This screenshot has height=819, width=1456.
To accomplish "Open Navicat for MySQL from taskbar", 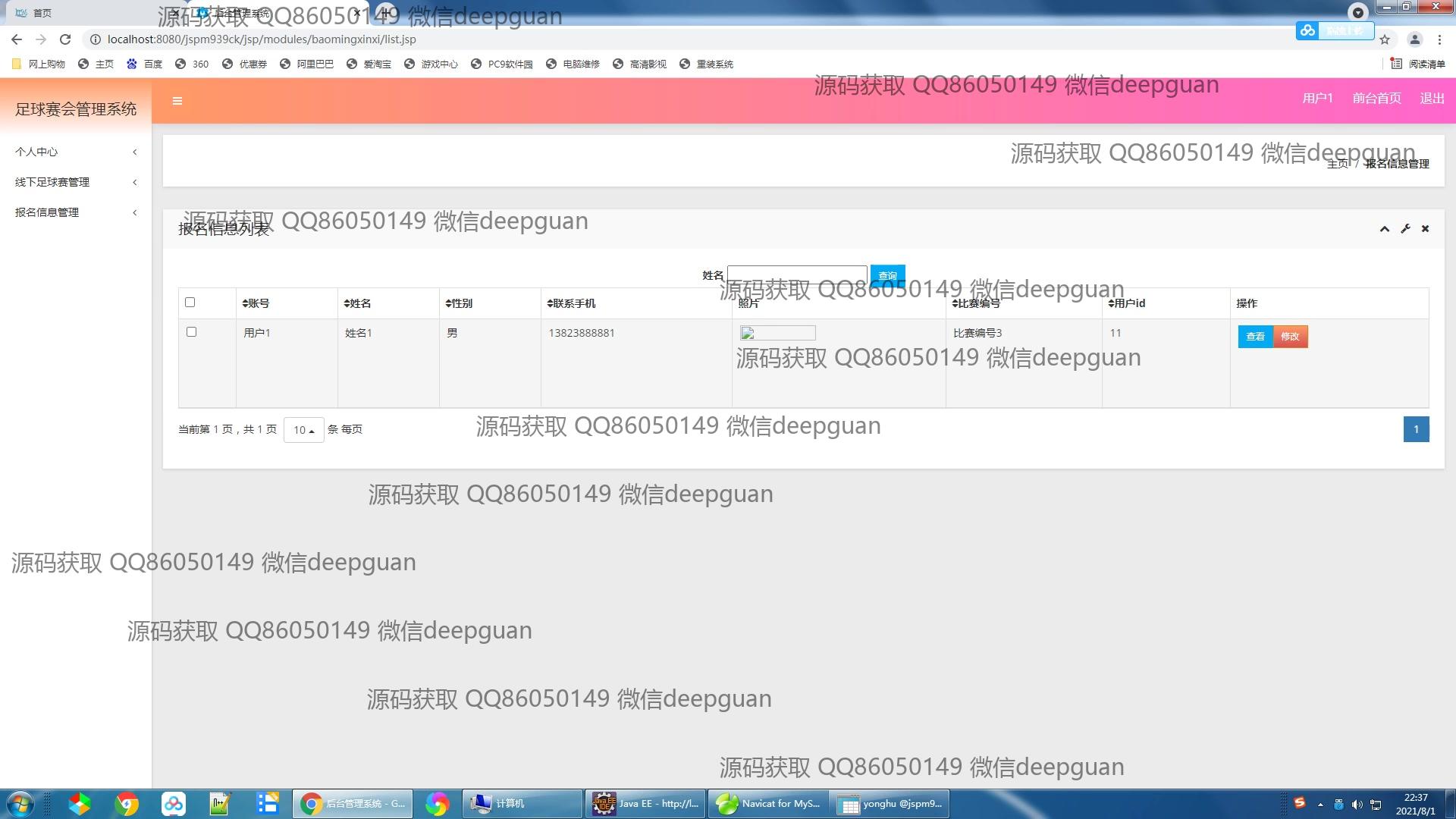I will pos(767,804).
